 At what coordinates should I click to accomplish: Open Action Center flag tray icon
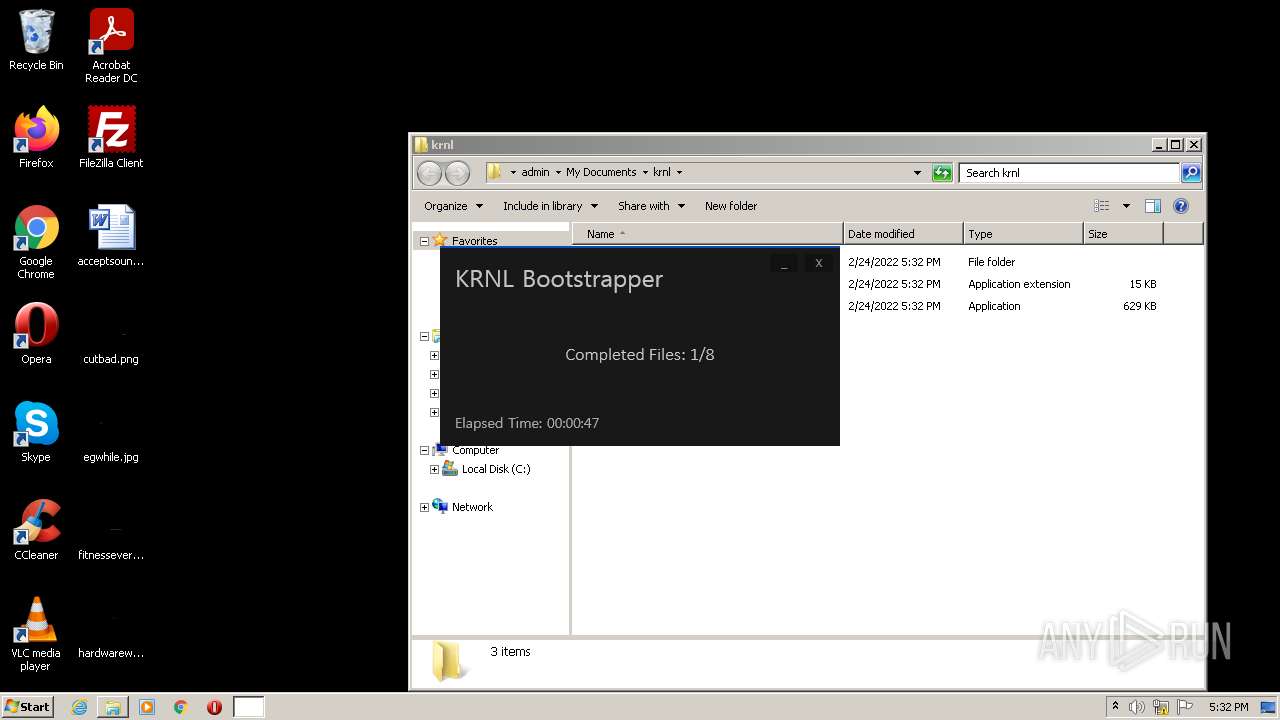[1185, 707]
